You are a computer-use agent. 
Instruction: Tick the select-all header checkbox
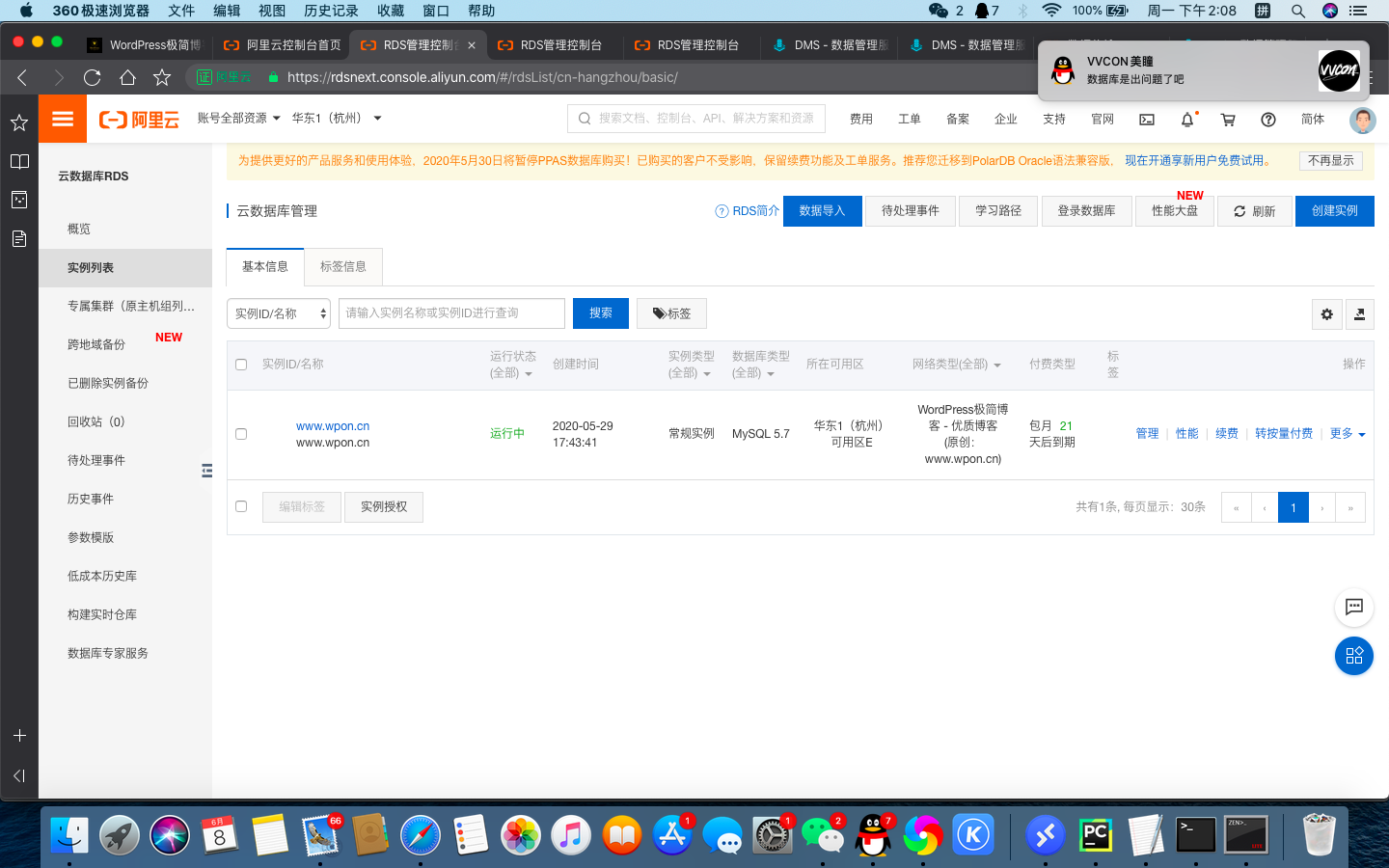click(x=241, y=365)
